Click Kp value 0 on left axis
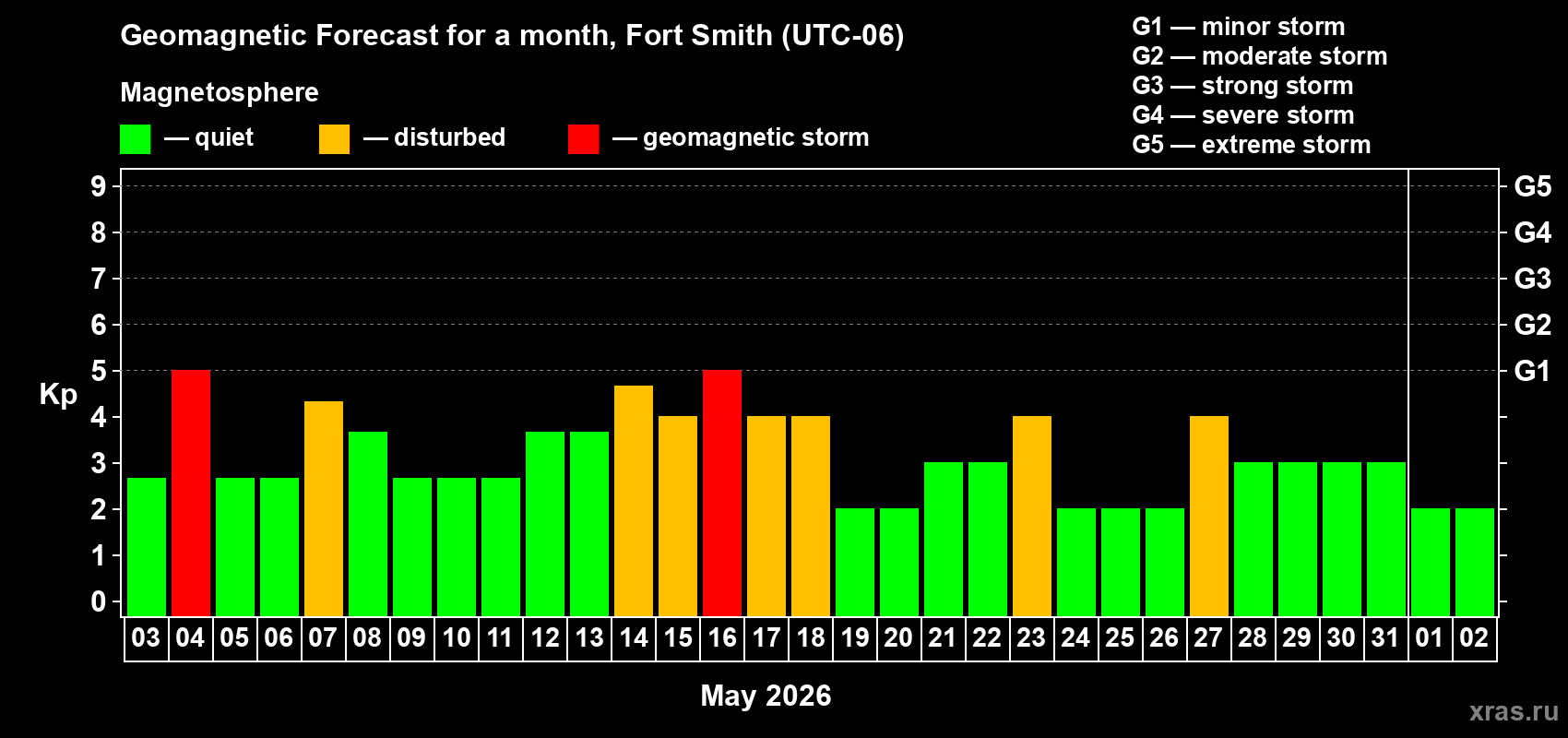 [99, 601]
